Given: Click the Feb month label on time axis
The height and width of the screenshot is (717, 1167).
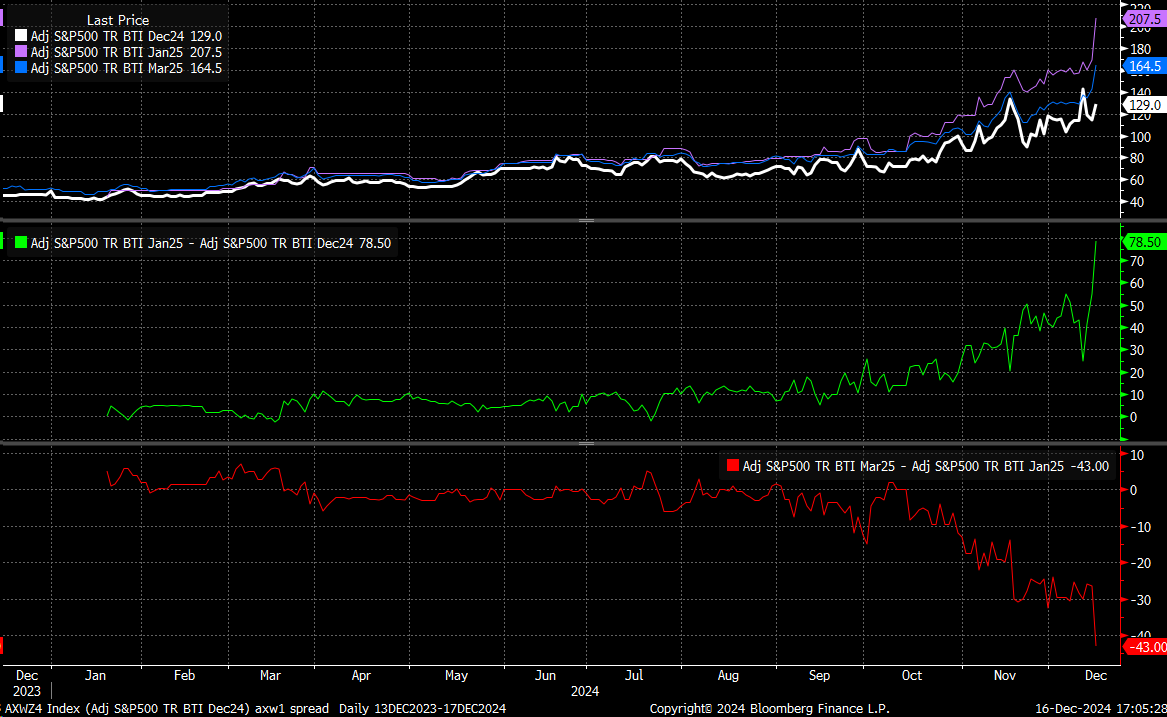Looking at the screenshot, I should [x=184, y=675].
